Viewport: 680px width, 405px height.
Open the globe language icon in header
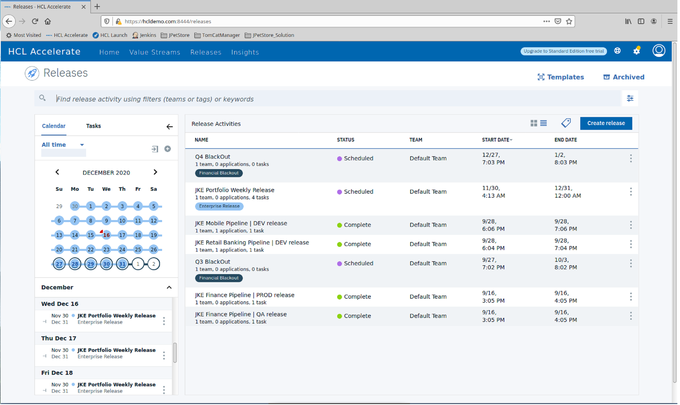(x=617, y=51)
